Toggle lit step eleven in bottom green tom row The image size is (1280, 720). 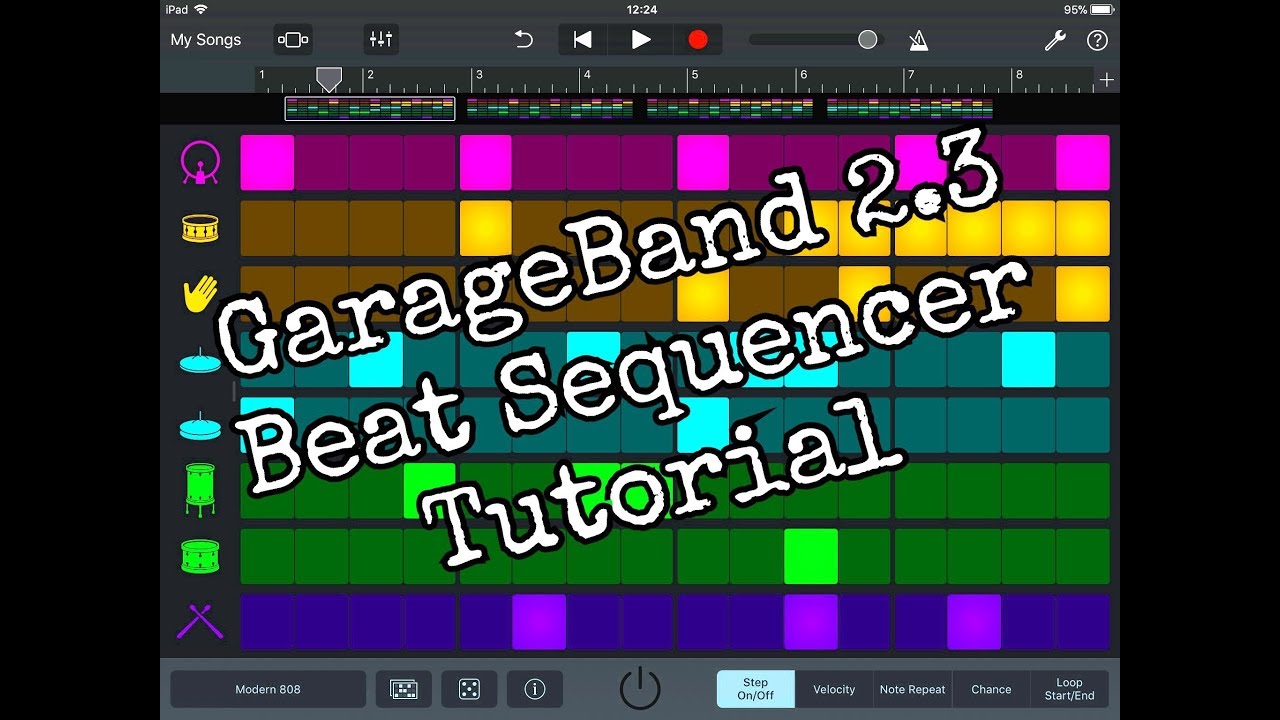point(811,556)
